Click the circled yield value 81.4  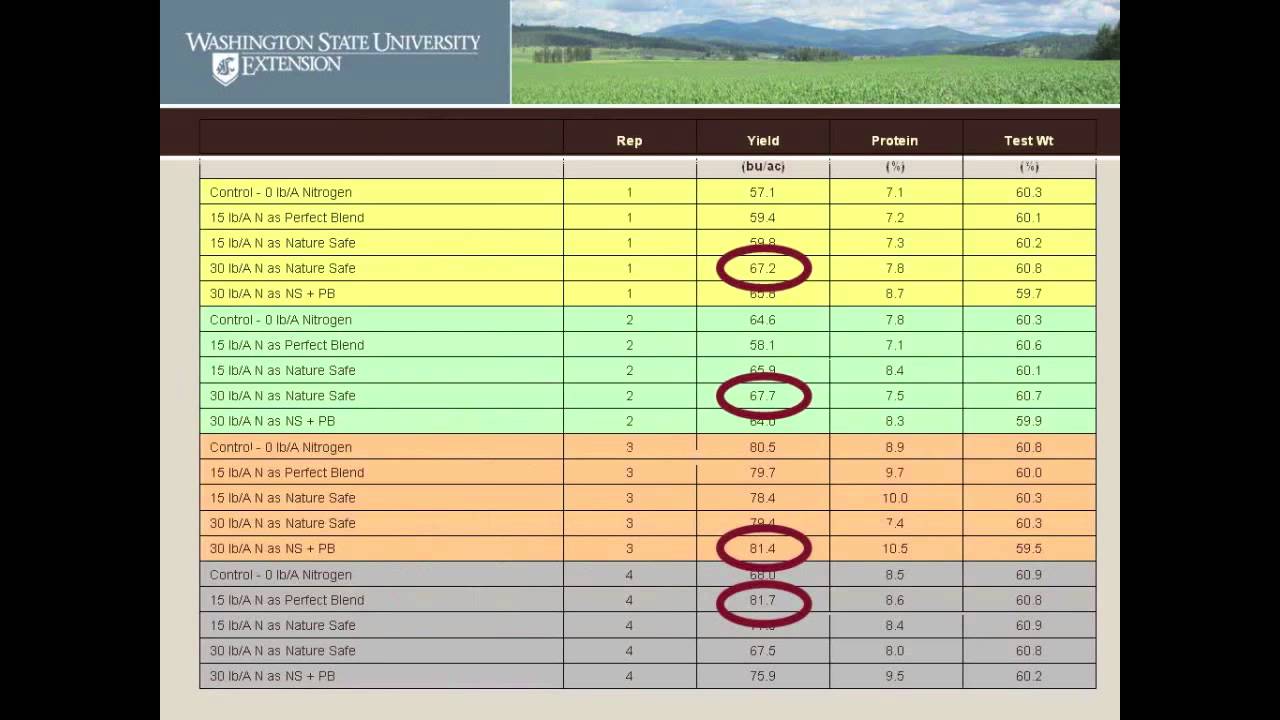point(763,549)
